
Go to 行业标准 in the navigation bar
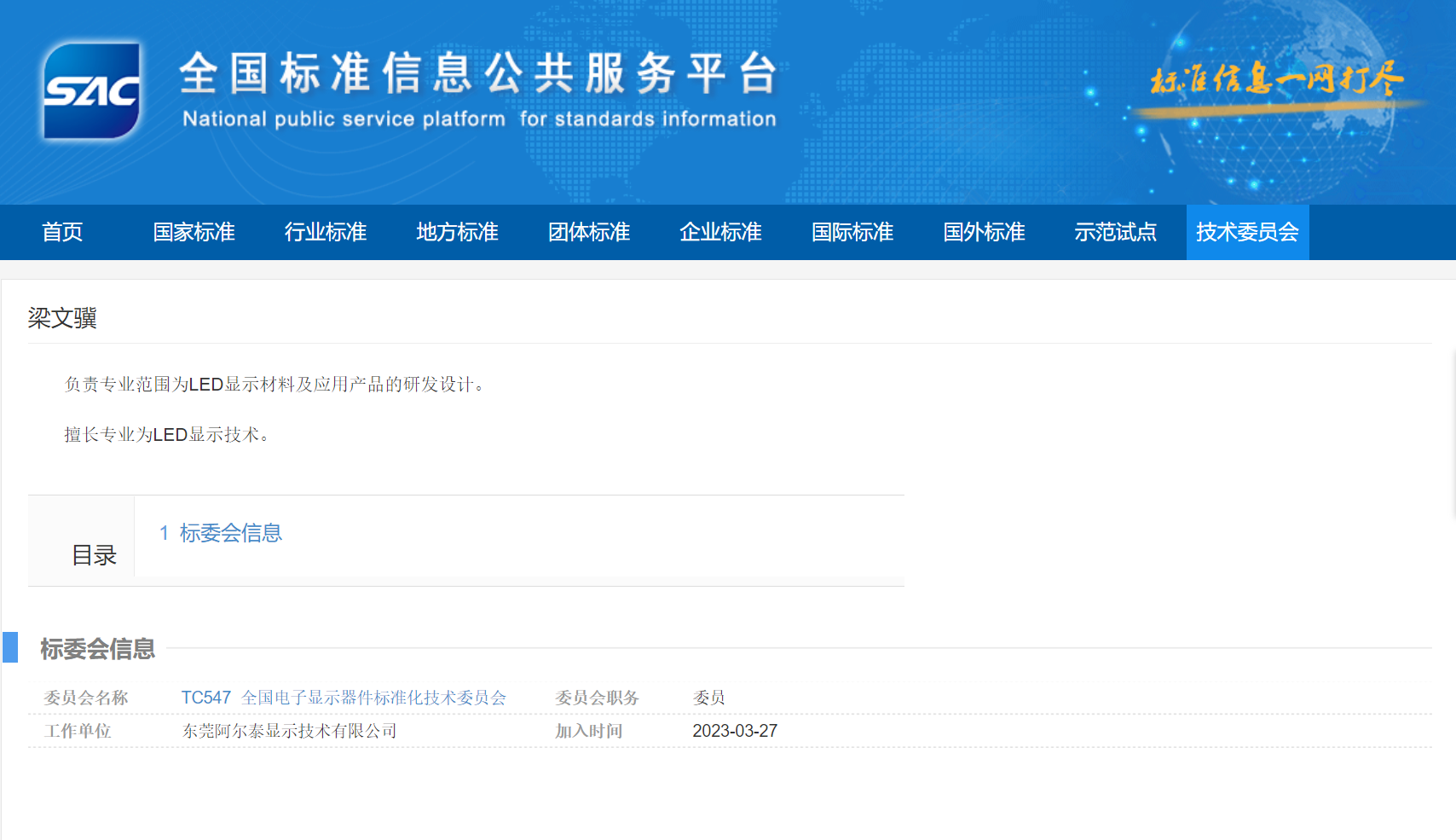pos(326,232)
